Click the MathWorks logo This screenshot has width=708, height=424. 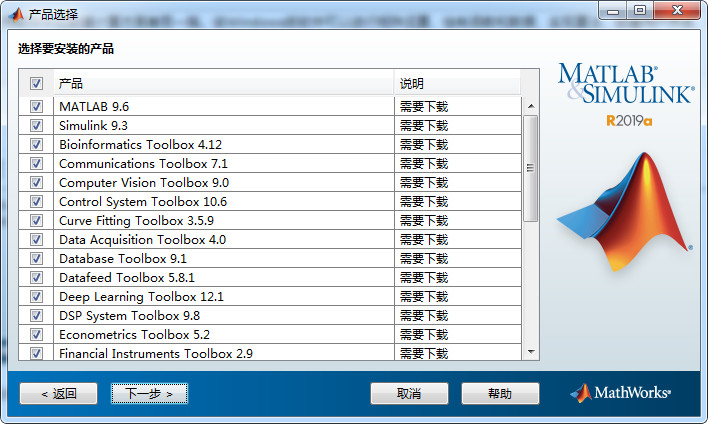pyautogui.click(x=621, y=393)
